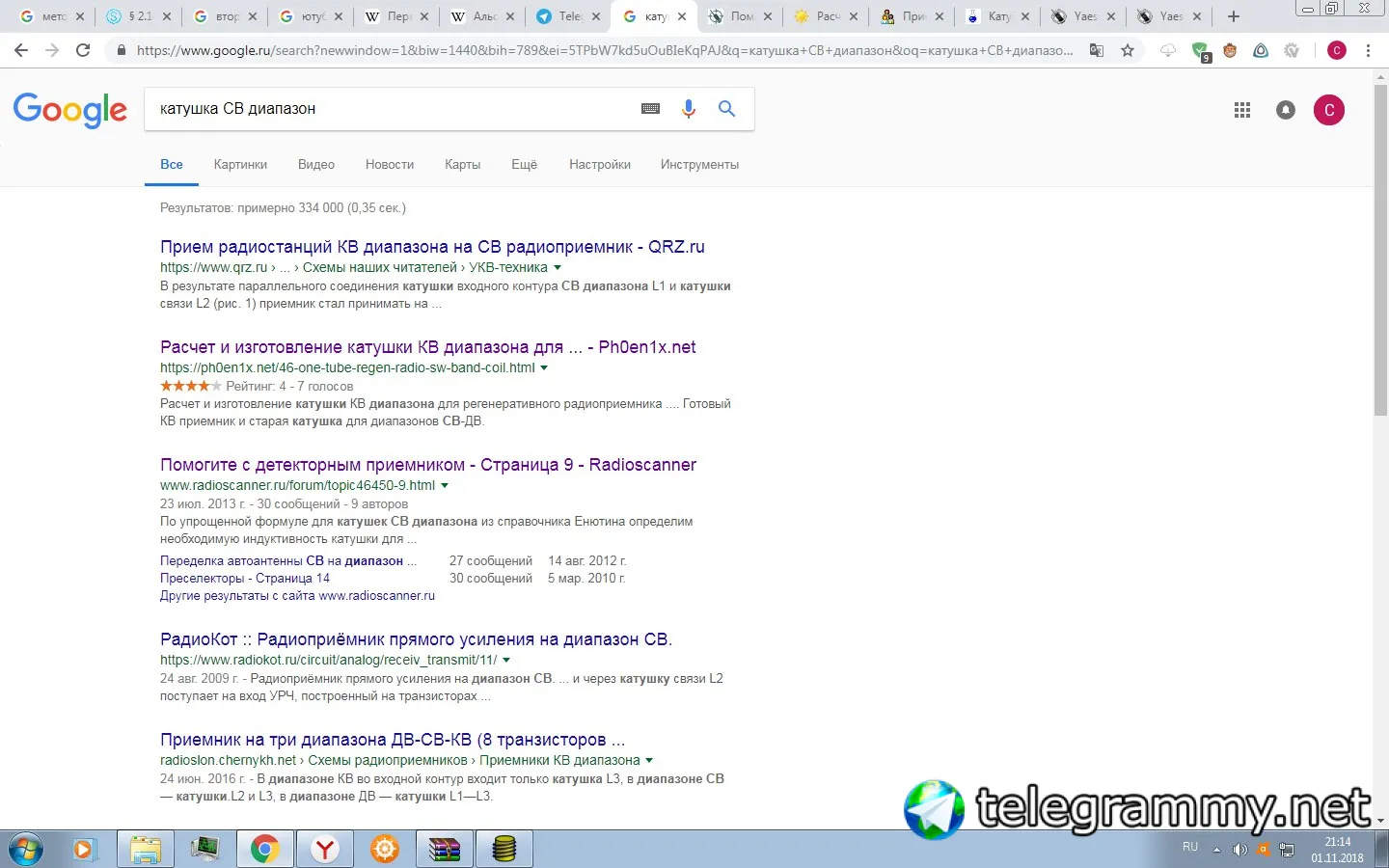Expand ph0en1x.net result URL dropdown arrow

[x=544, y=368]
